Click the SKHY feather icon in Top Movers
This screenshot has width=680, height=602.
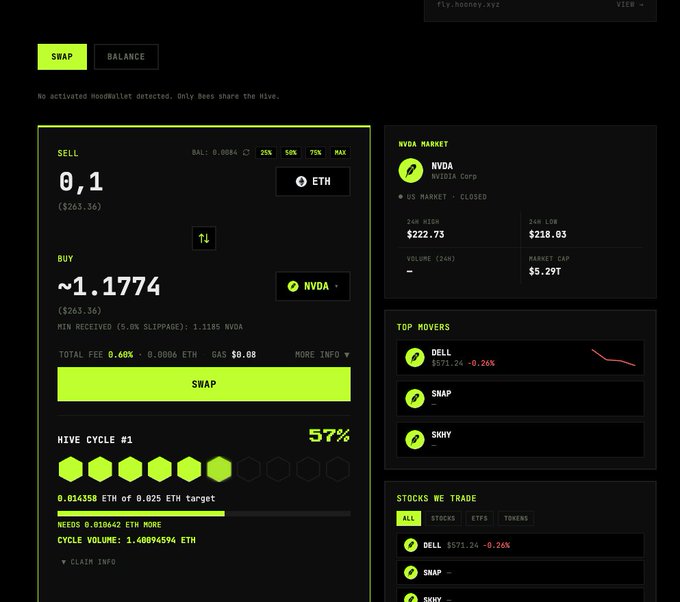pyautogui.click(x=415, y=440)
